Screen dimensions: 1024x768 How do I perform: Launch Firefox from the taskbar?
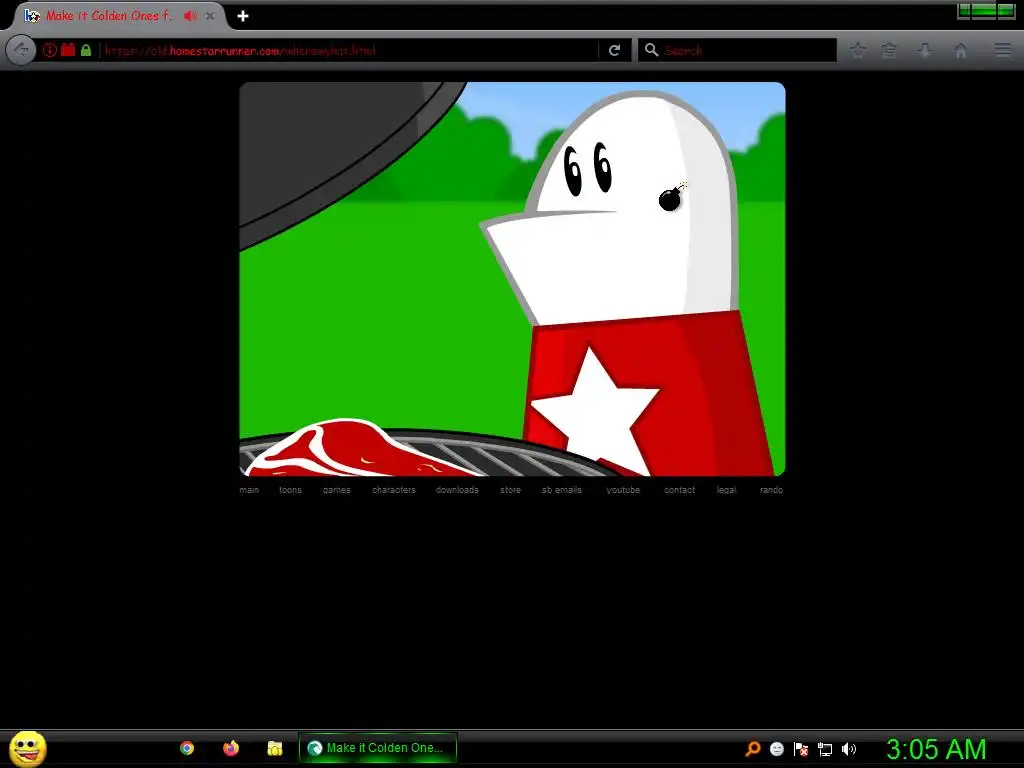click(231, 748)
